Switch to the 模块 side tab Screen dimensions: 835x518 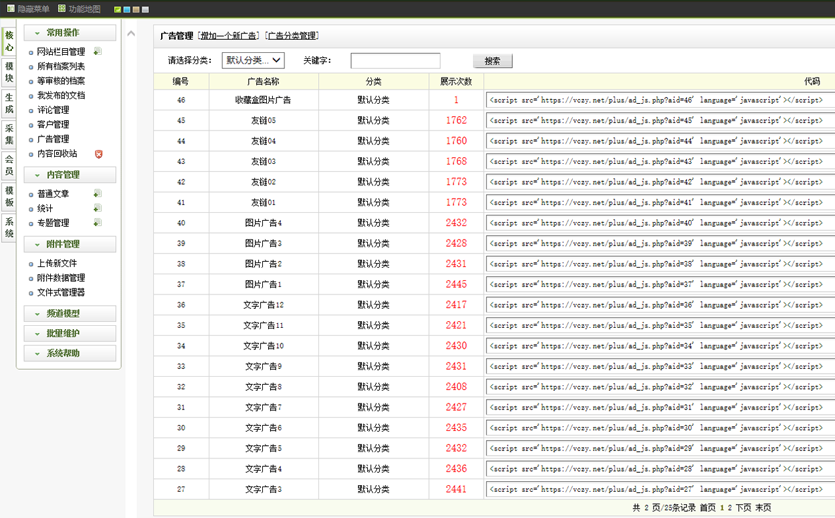coord(9,72)
